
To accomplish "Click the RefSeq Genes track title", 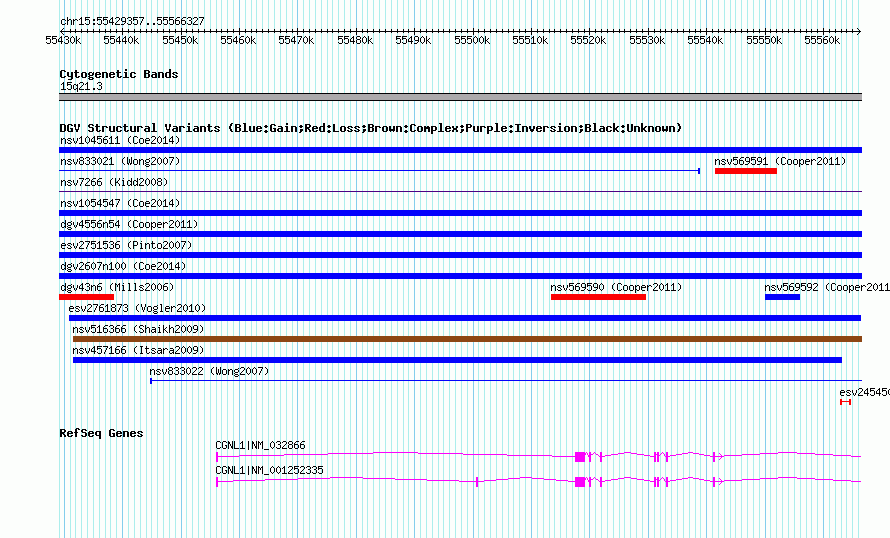I will [x=101, y=433].
